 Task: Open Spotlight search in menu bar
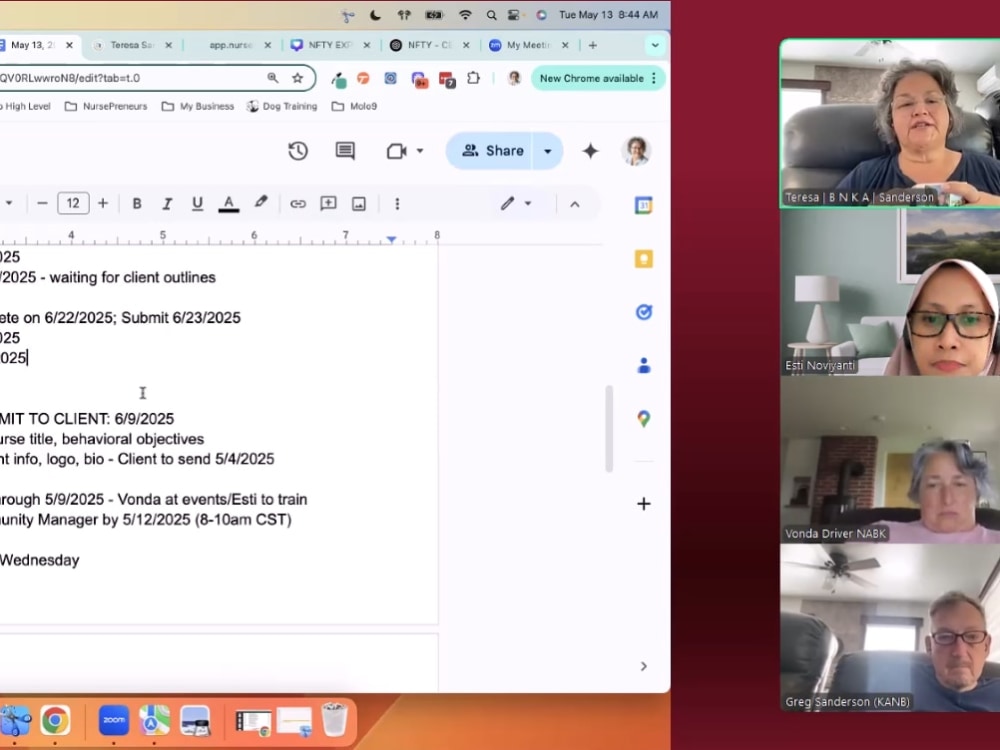coord(491,15)
